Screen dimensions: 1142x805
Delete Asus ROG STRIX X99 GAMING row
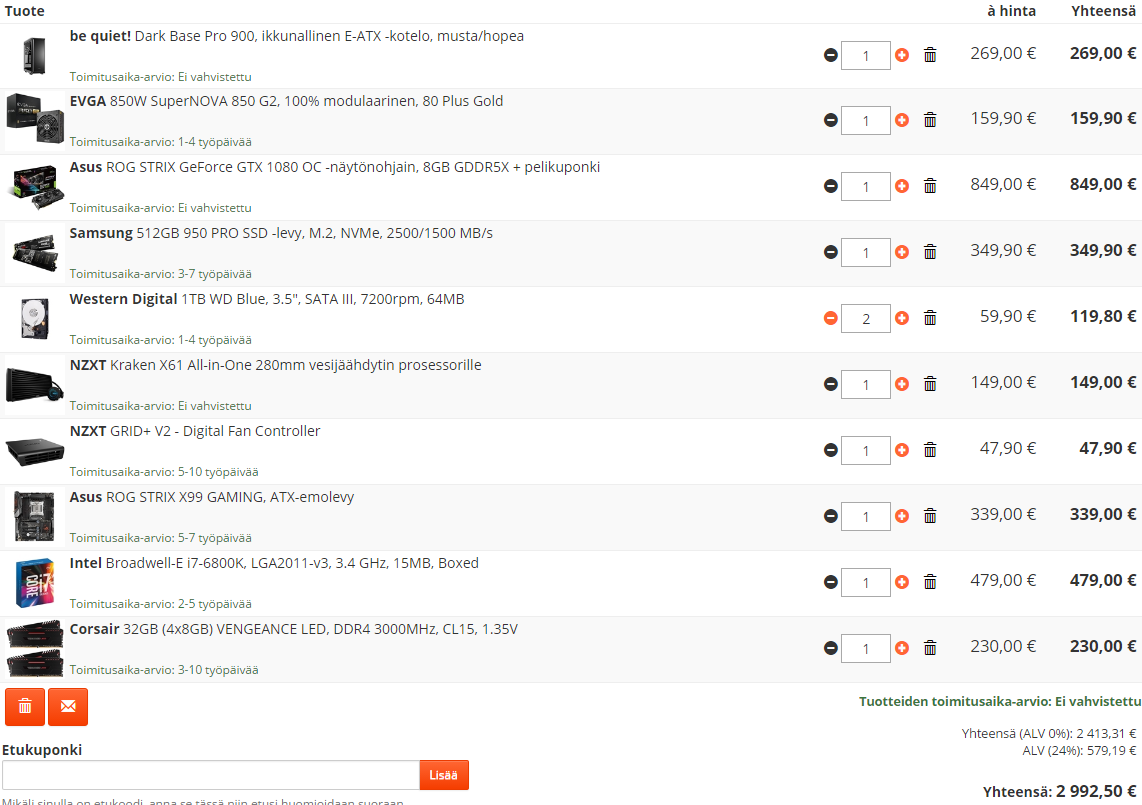(930, 516)
